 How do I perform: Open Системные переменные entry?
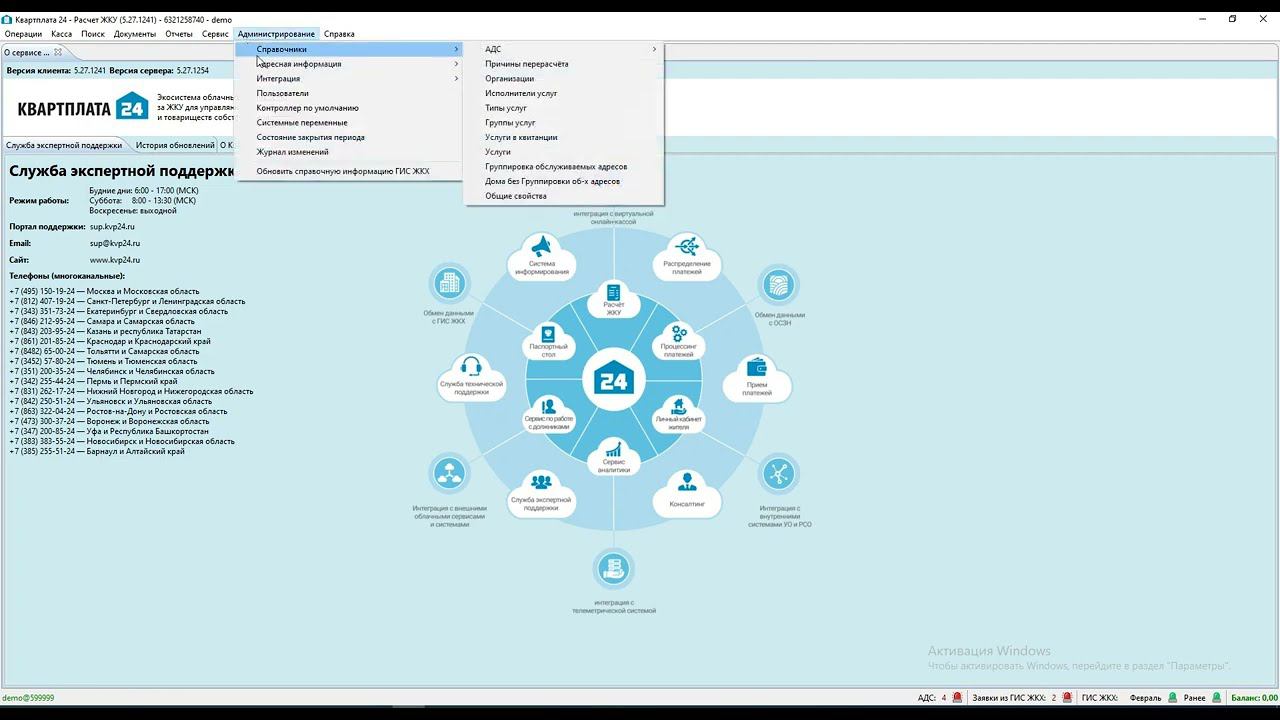coord(349,122)
